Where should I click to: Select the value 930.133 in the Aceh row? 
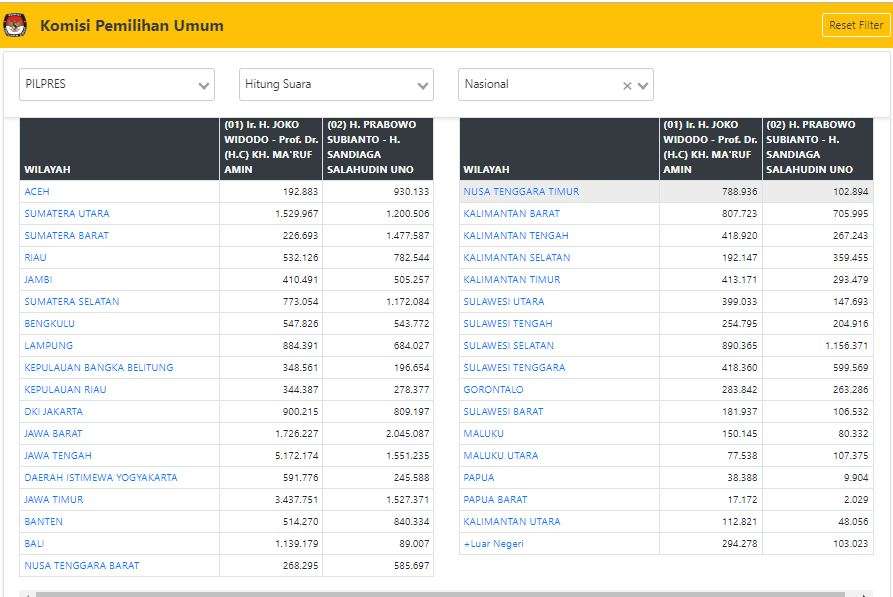[411, 191]
